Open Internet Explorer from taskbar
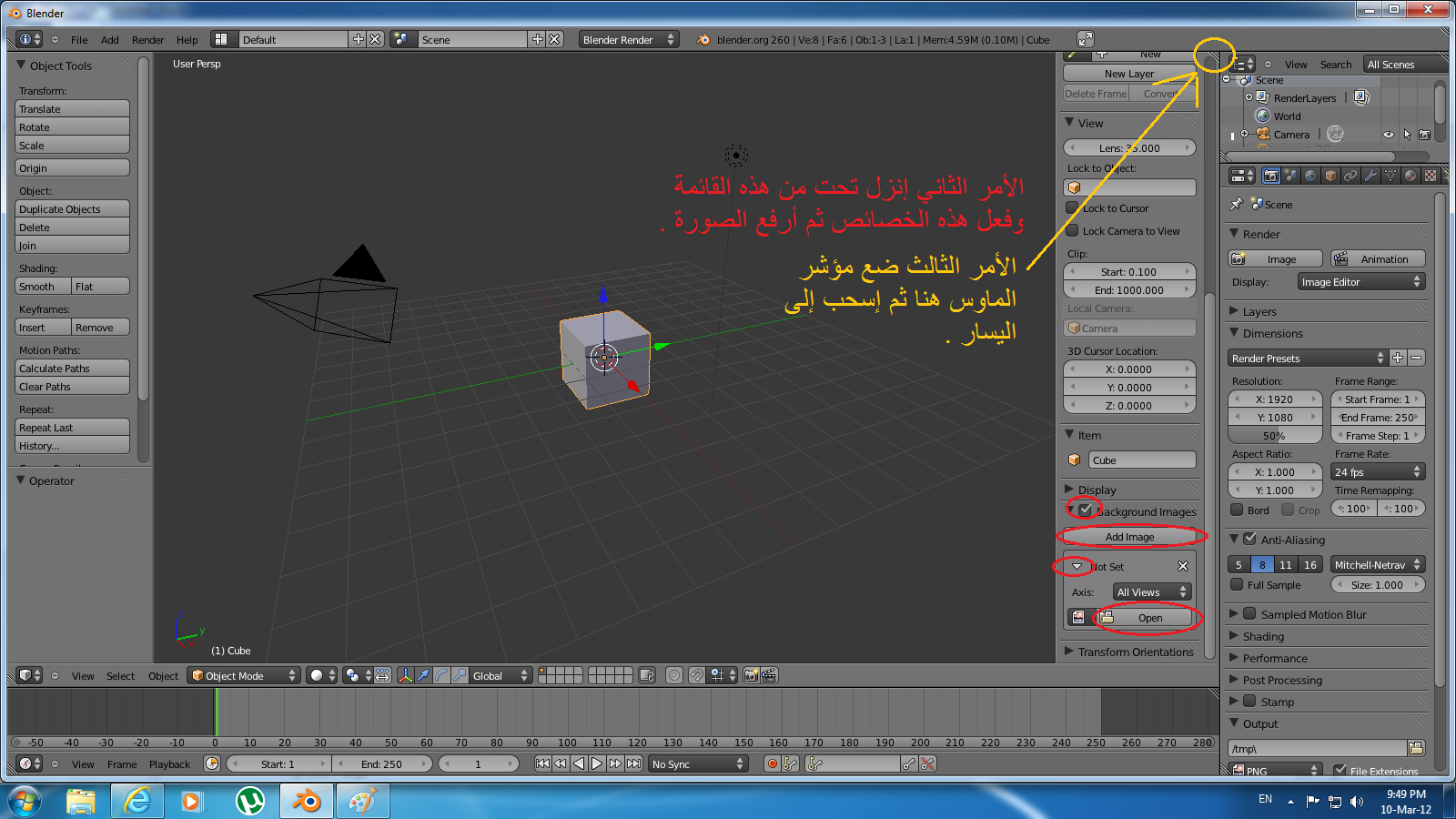This screenshot has width=1456, height=819. point(137,801)
